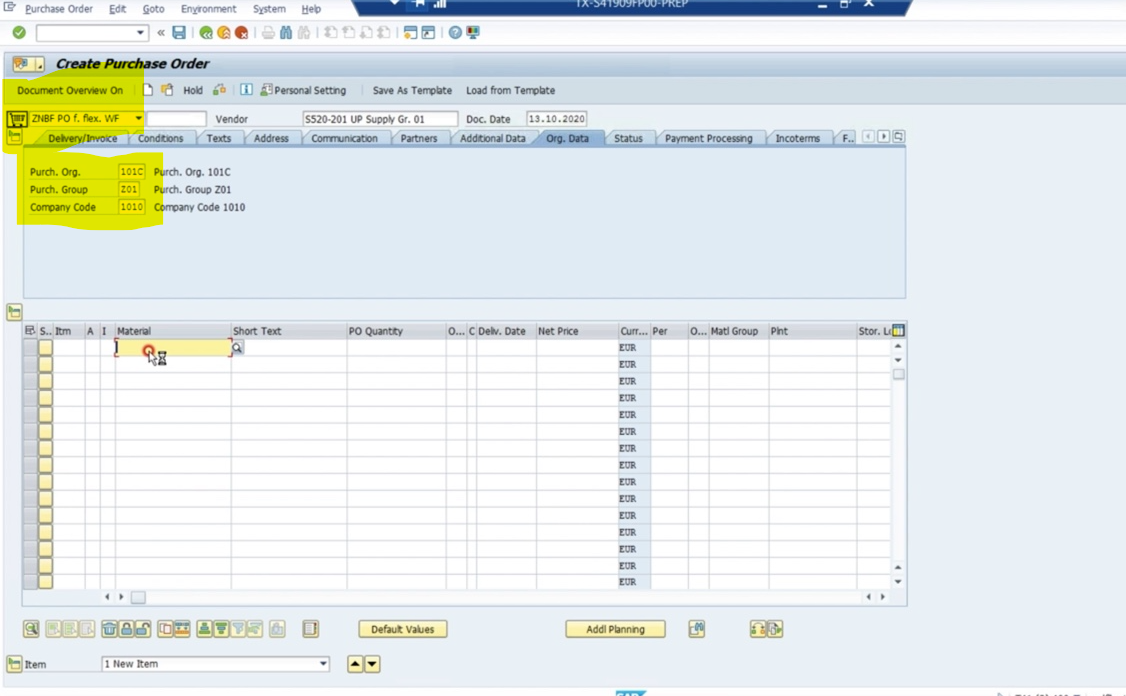Click the Unlock item icon
Viewport: 1126px width, 696px height.
(143, 629)
